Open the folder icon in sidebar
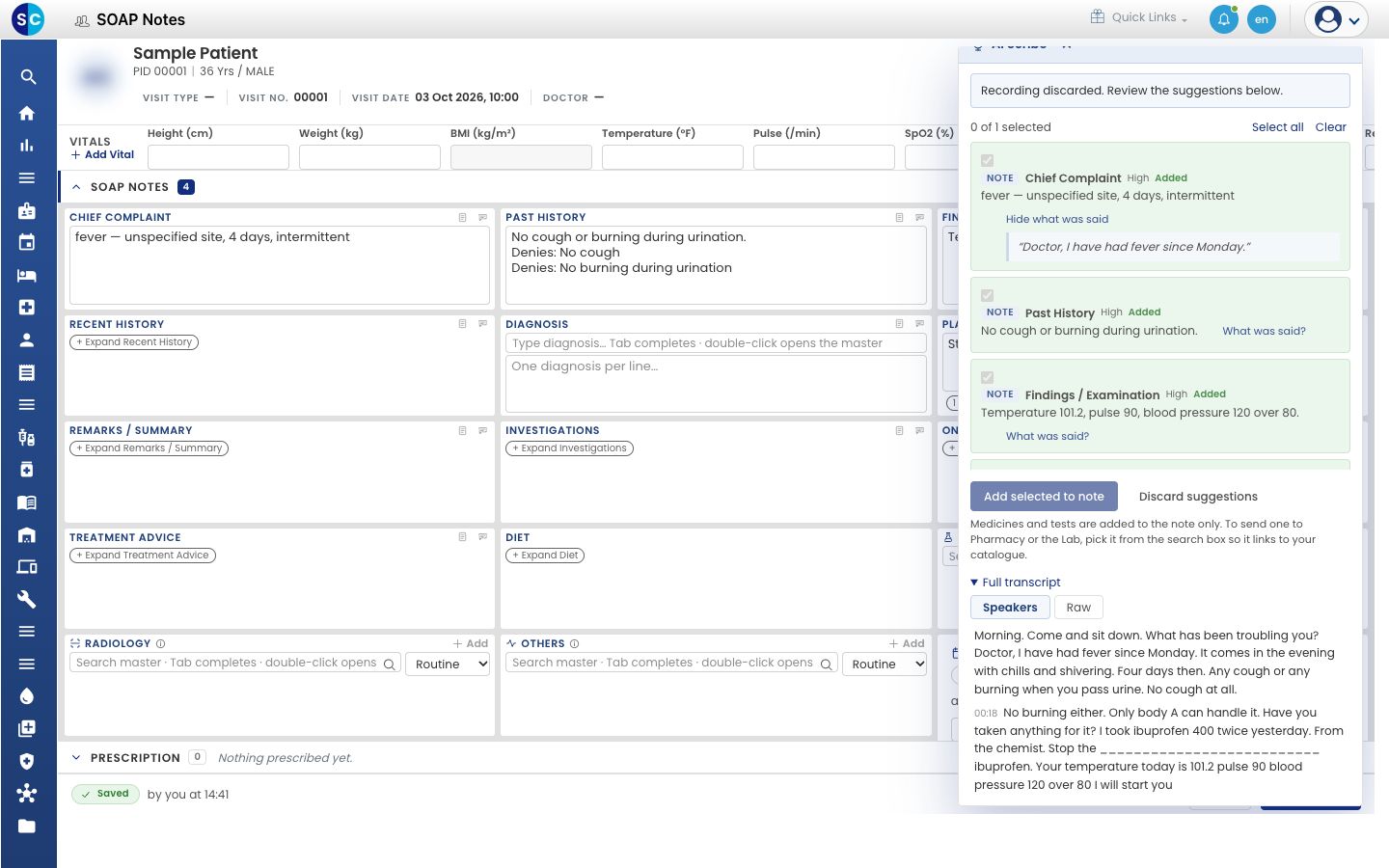The height and width of the screenshot is (868, 1389). point(27,826)
